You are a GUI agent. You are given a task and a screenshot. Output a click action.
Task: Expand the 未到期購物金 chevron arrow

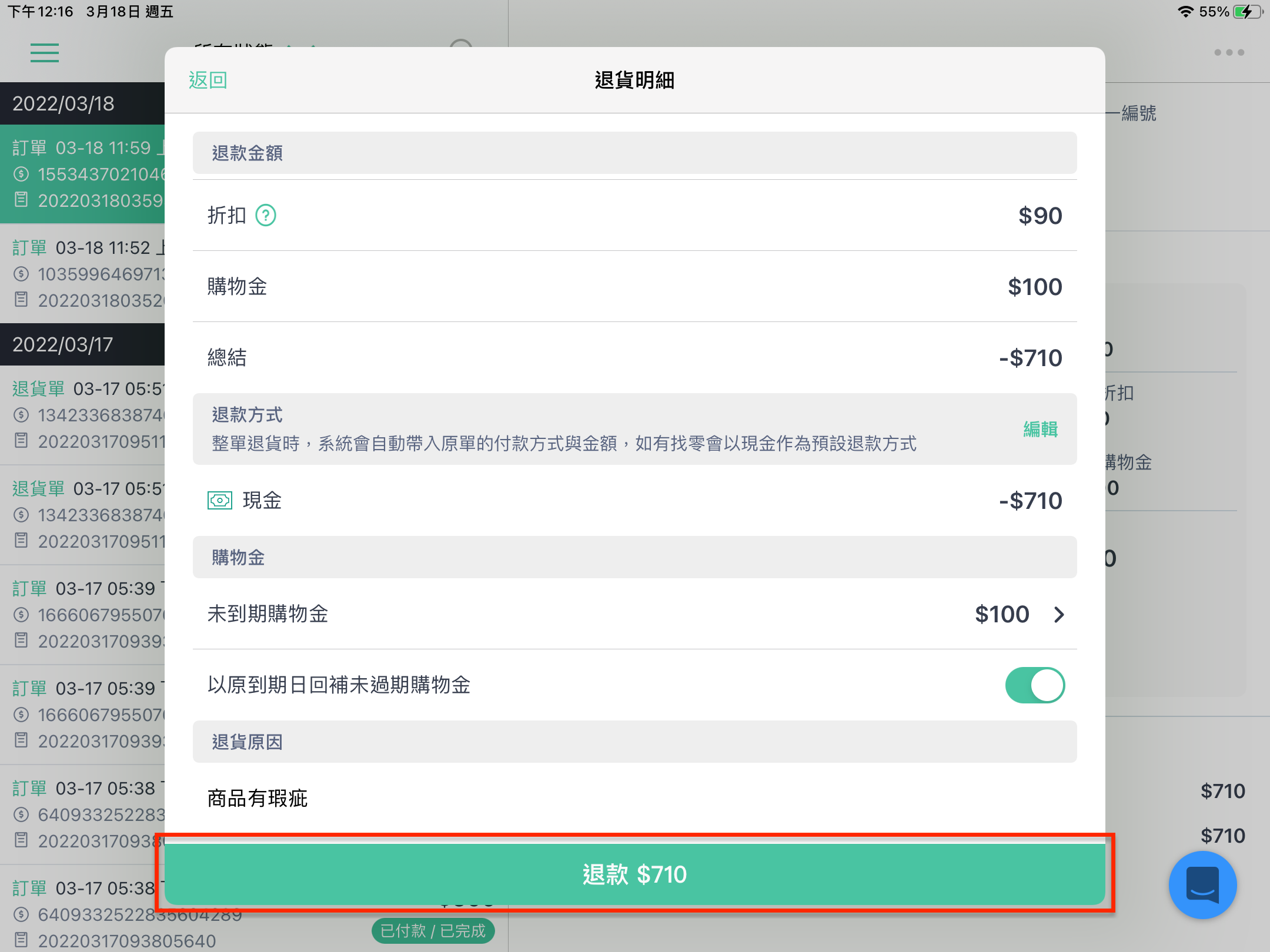[x=1059, y=615]
